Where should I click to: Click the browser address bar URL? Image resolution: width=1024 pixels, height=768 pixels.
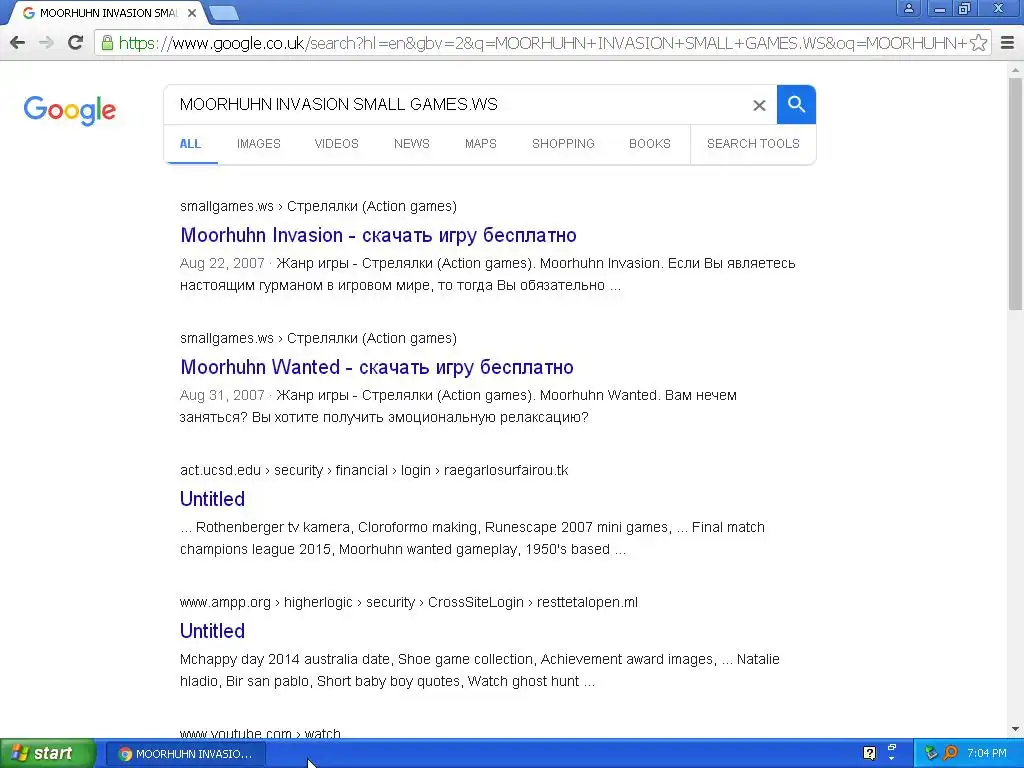(542, 43)
